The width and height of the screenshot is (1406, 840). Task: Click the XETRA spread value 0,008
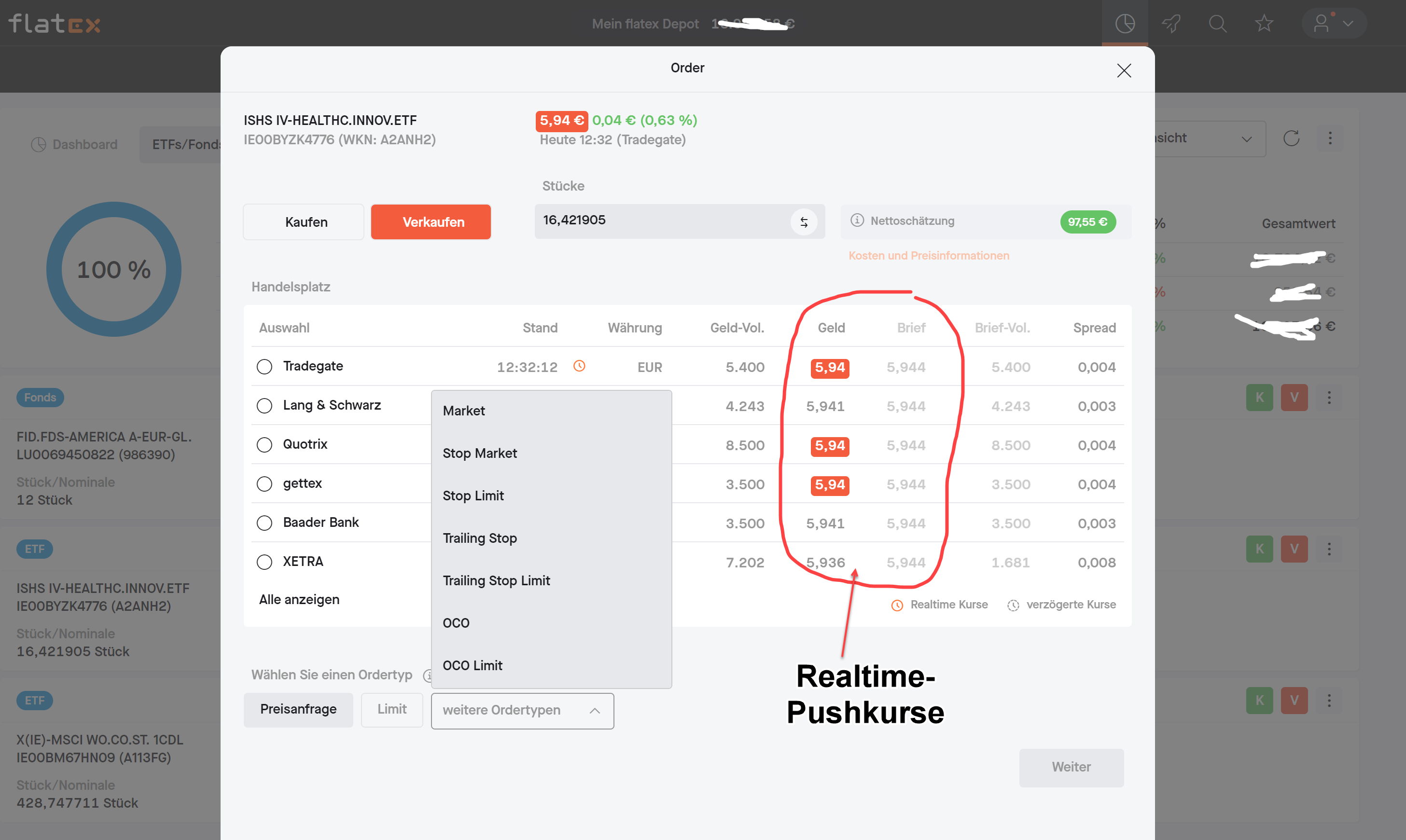point(1096,563)
